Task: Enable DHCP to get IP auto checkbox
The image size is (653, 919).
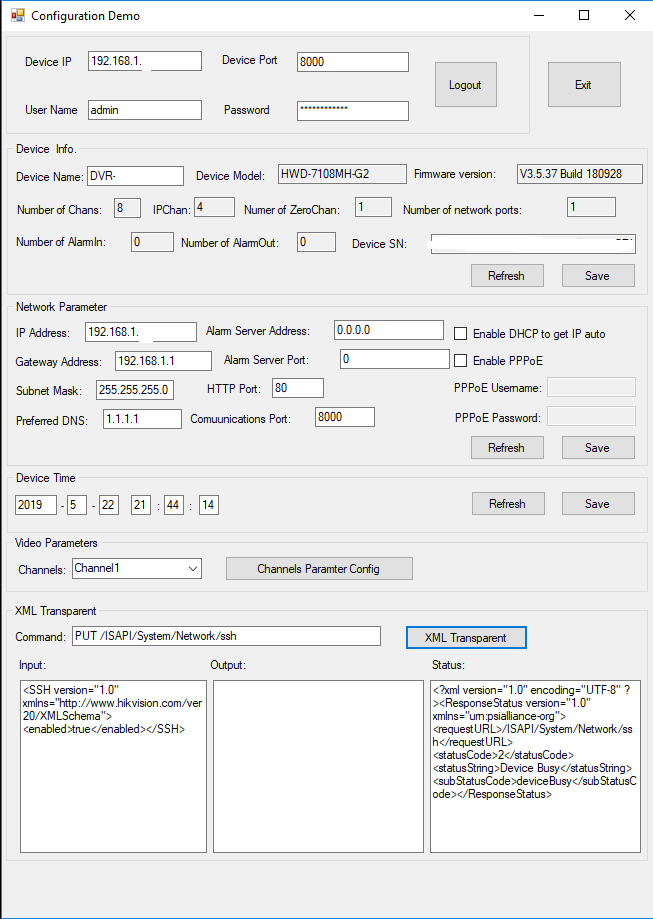Action: point(461,334)
